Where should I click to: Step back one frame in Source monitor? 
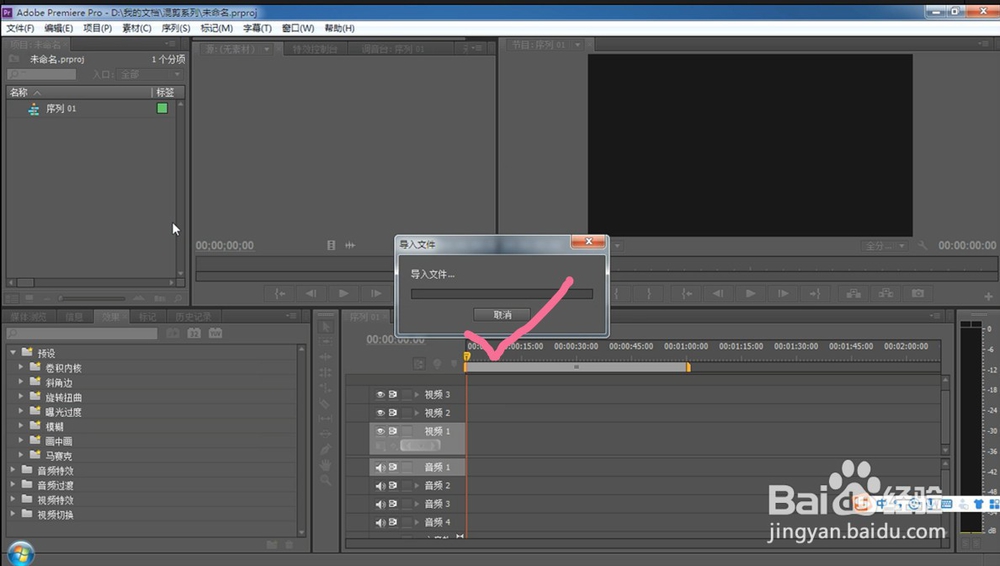coord(311,294)
